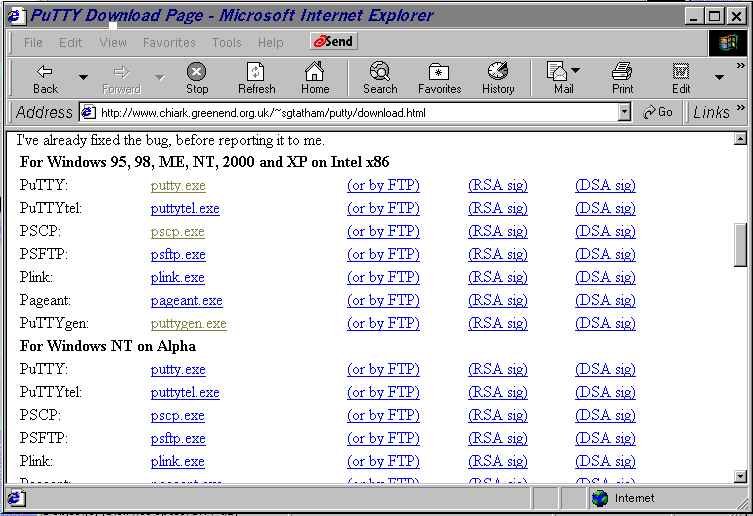Click the puttygen.exe download link

click(x=188, y=324)
